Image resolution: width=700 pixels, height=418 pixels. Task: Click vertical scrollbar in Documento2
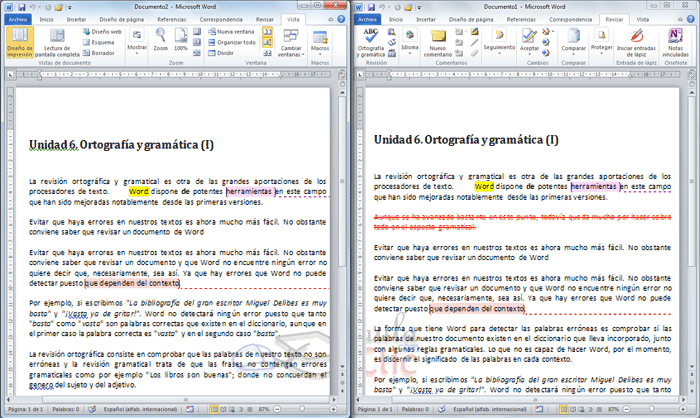342,181
